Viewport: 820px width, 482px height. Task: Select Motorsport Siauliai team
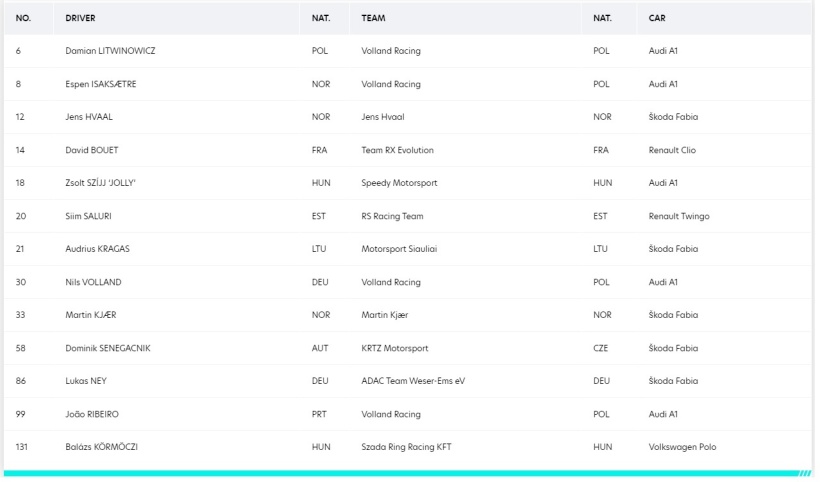pyautogui.click(x=398, y=249)
